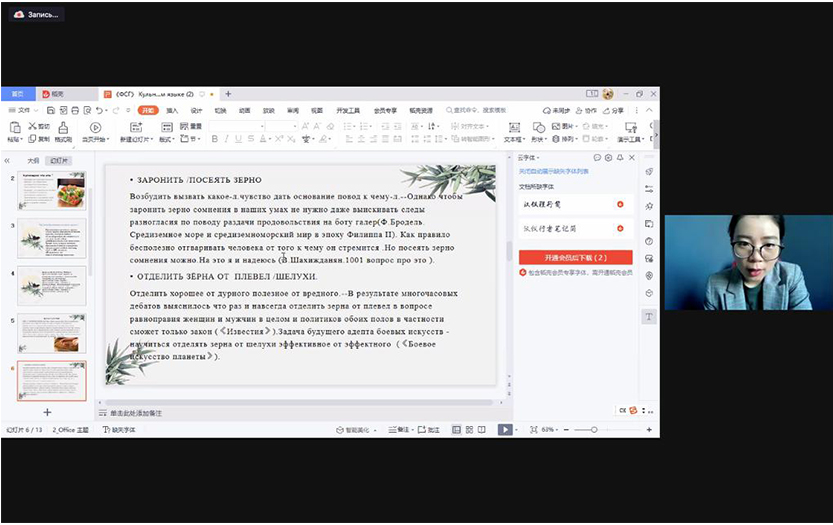Click the red member font download button
The image size is (833, 525).
click(575, 257)
